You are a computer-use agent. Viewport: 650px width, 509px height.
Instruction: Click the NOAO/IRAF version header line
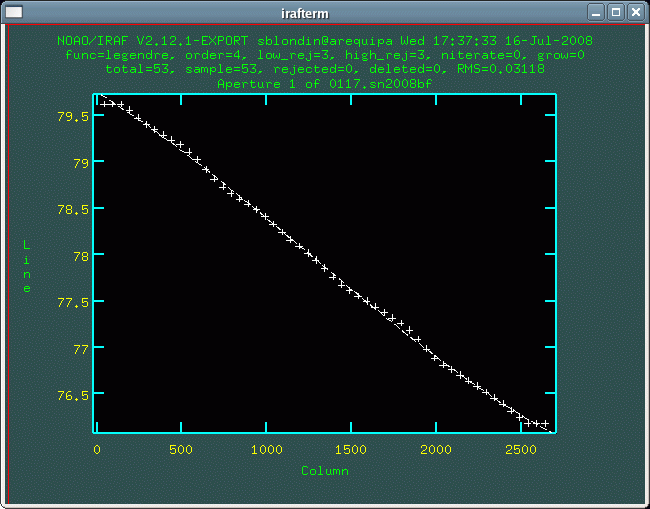point(325,42)
